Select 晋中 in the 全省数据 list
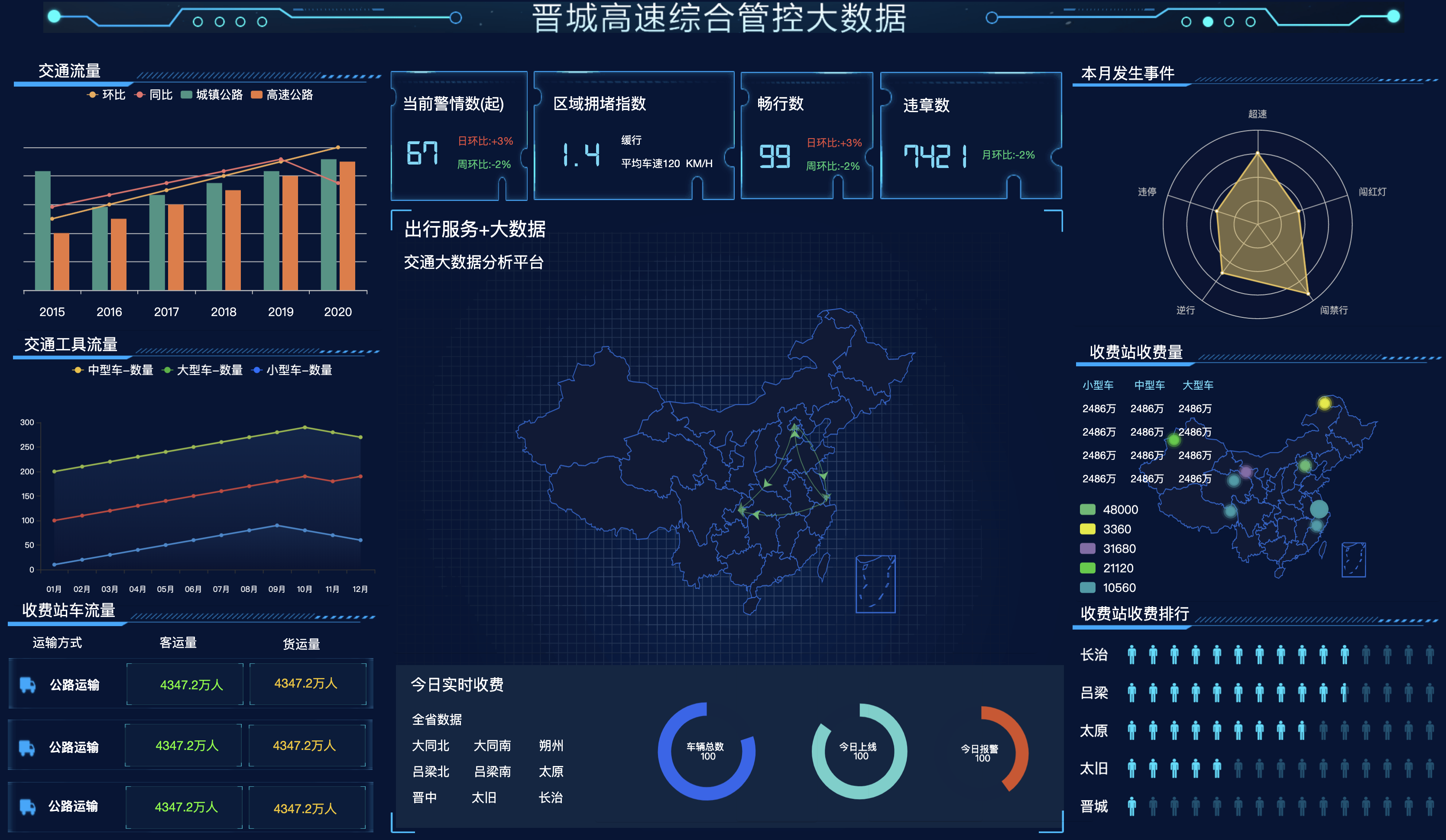 click(x=424, y=798)
